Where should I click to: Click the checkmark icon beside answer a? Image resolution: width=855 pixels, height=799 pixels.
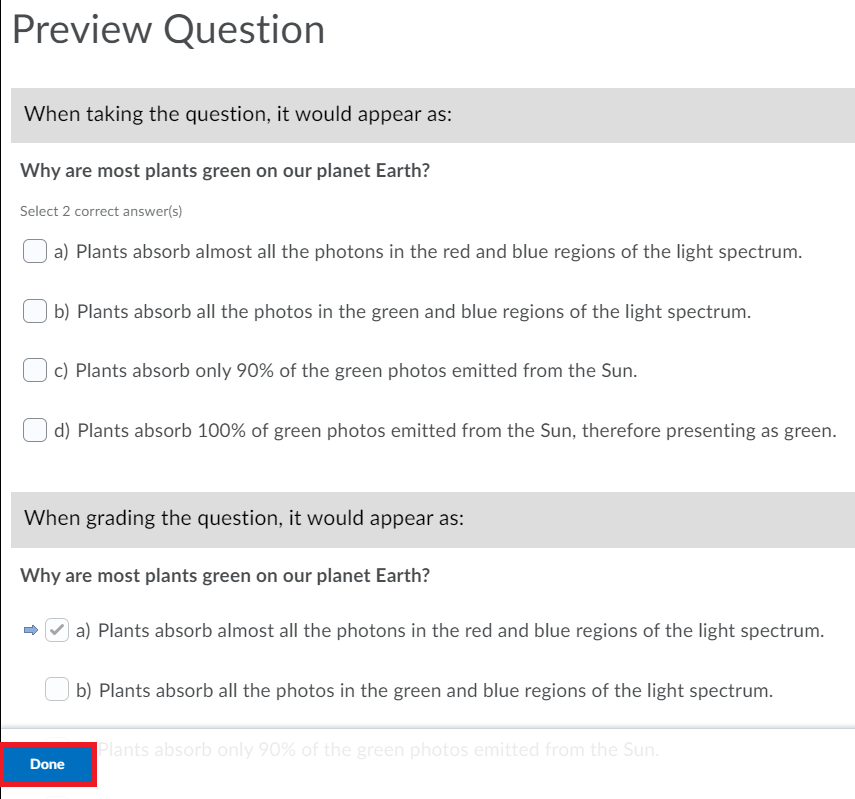[56, 630]
